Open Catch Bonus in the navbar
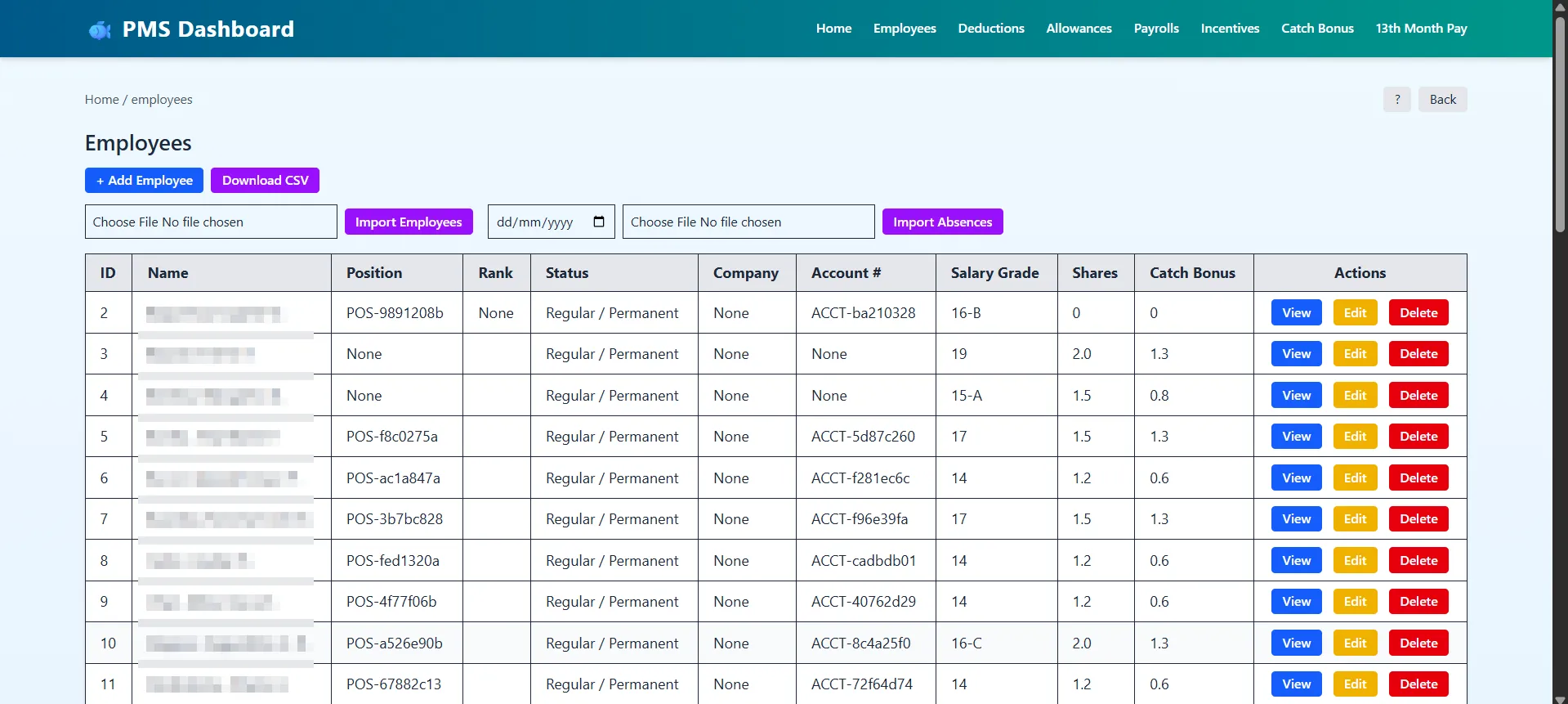 pos(1317,29)
